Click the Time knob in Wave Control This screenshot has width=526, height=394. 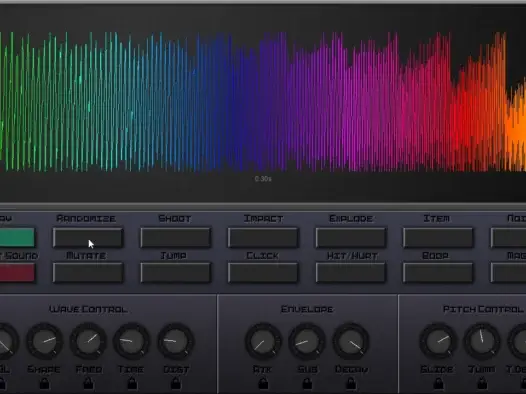(132, 341)
